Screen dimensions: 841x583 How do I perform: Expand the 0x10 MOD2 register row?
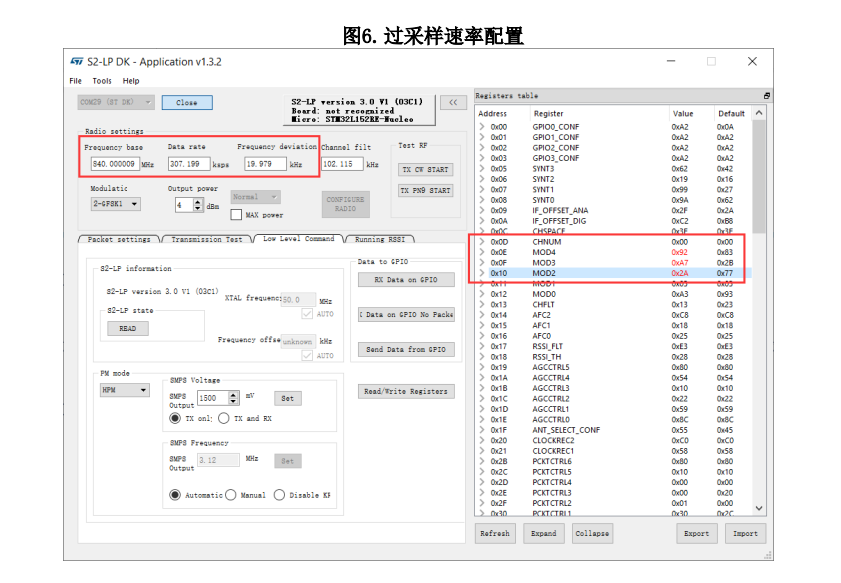[x=482, y=273]
